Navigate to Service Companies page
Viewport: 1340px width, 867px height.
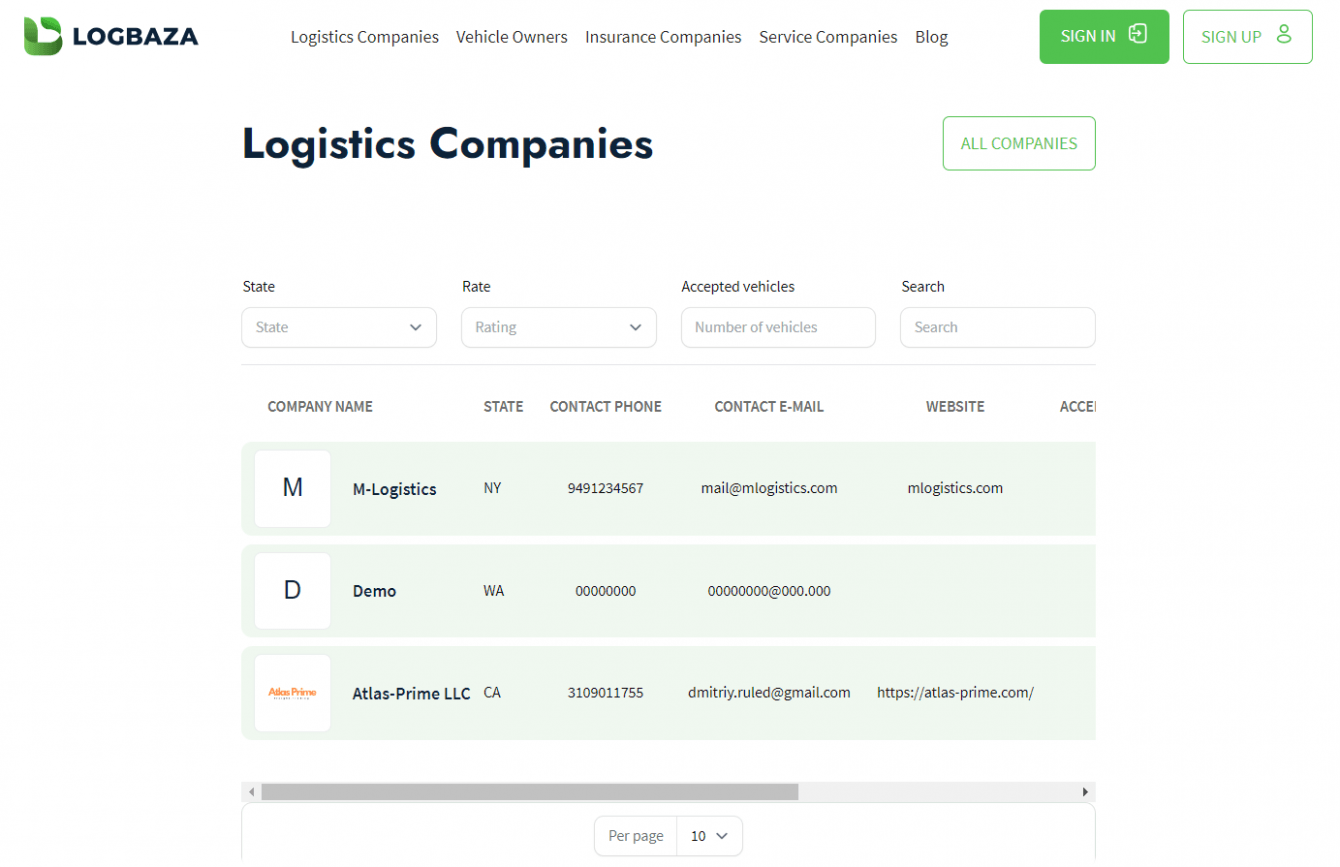828,37
